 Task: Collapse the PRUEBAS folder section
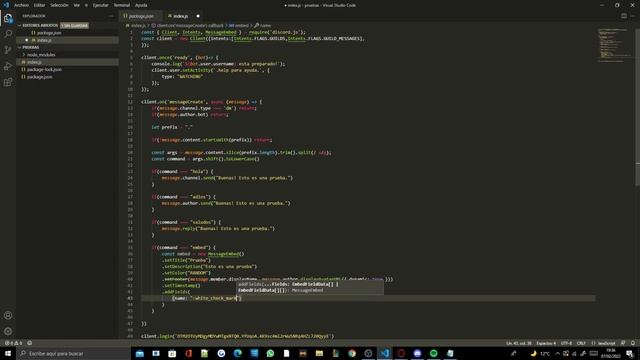31,47
